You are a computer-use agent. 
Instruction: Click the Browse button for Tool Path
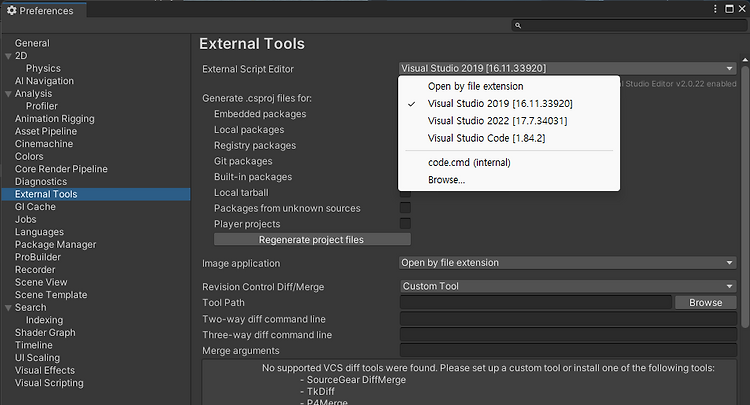pyautogui.click(x=706, y=302)
